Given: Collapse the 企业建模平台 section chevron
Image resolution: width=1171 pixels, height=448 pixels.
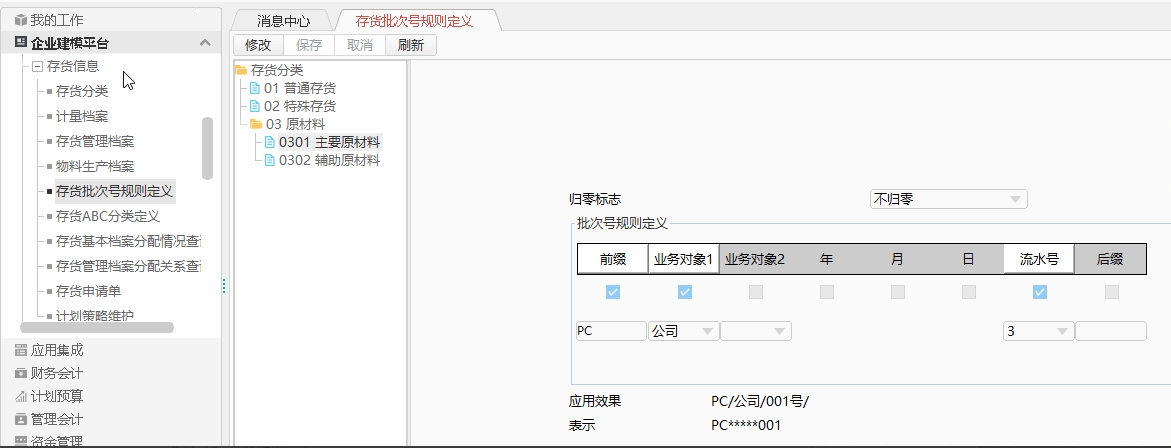Looking at the screenshot, I should tap(205, 43).
